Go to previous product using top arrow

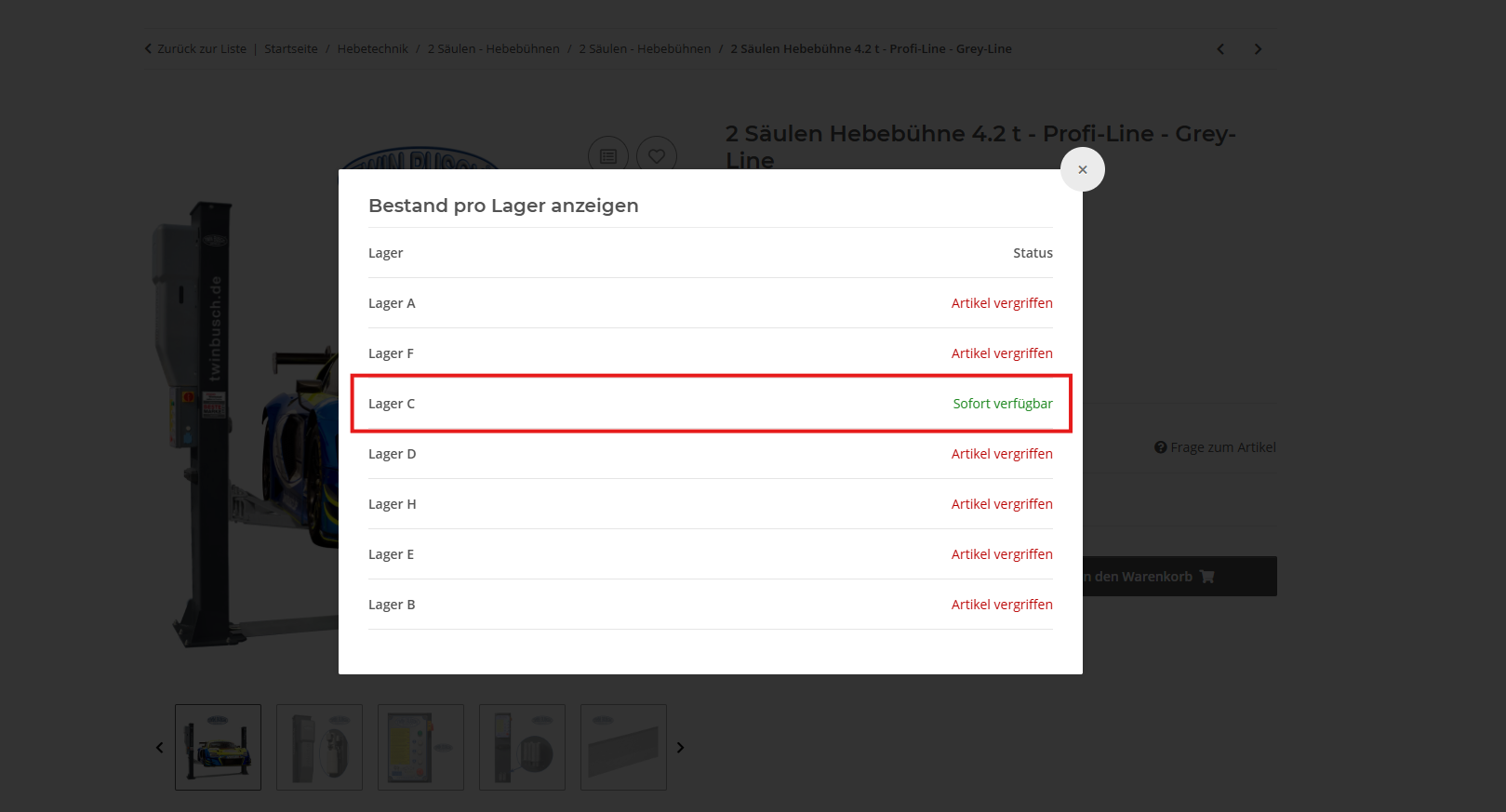coord(1220,49)
